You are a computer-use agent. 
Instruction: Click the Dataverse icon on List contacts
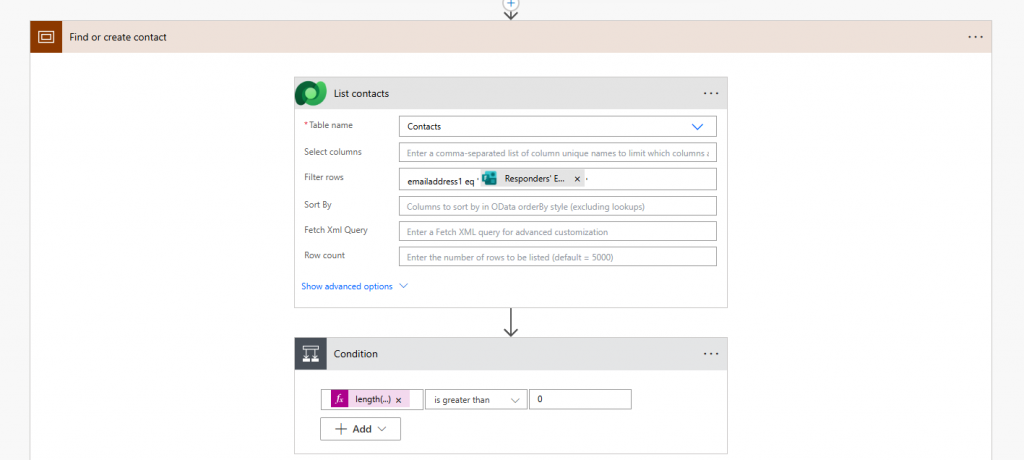310,93
